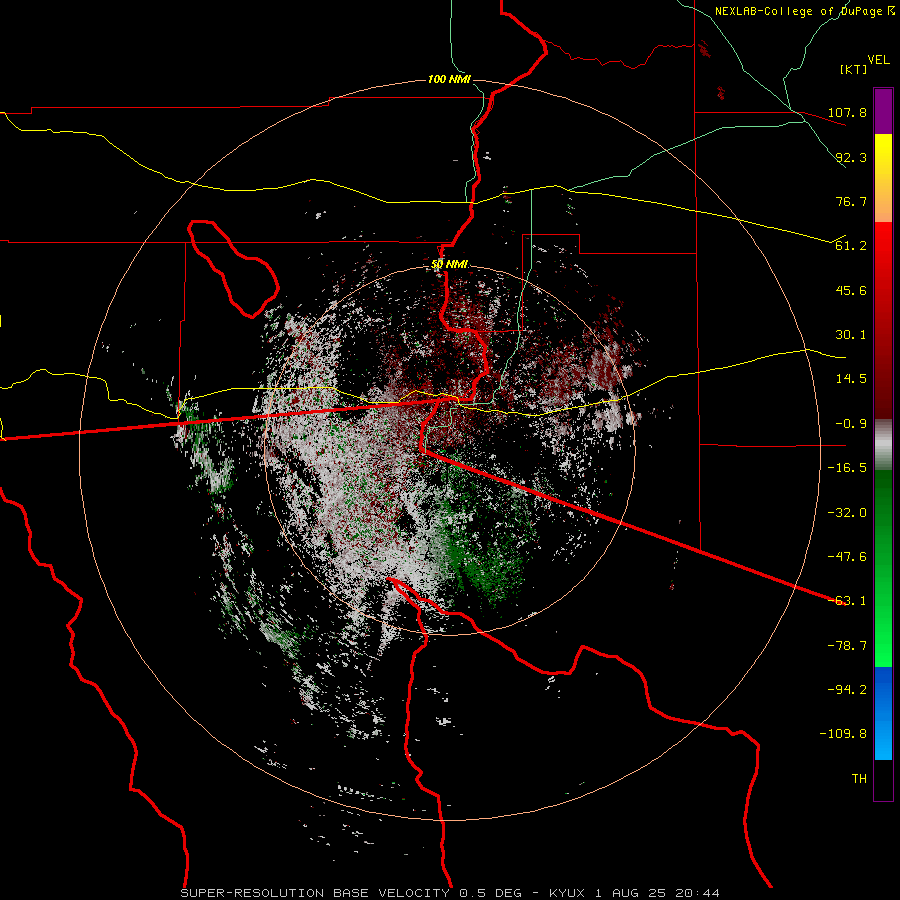Select the 30.1 value on velocity scale
The image size is (900, 900).
(851, 335)
